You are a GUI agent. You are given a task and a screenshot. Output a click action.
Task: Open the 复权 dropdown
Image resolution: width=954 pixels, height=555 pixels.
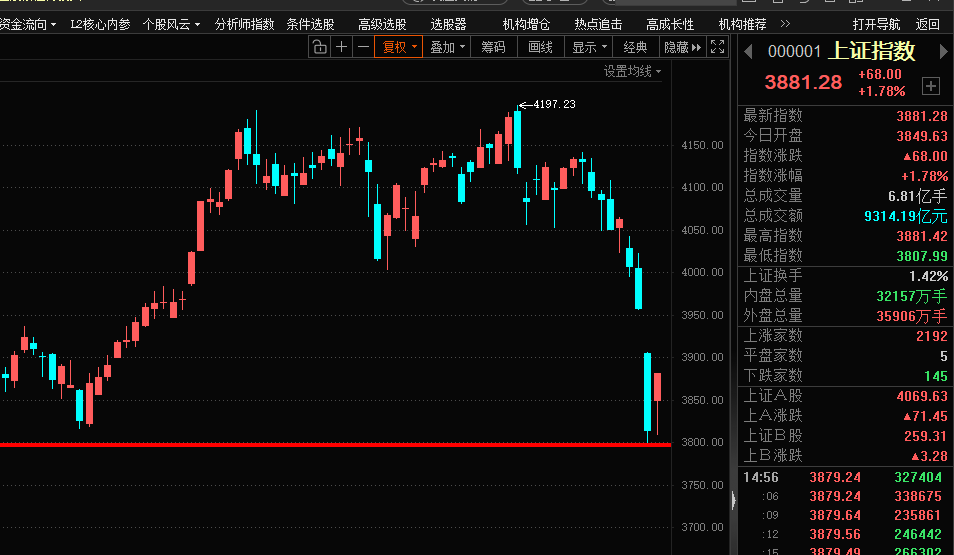(x=398, y=47)
